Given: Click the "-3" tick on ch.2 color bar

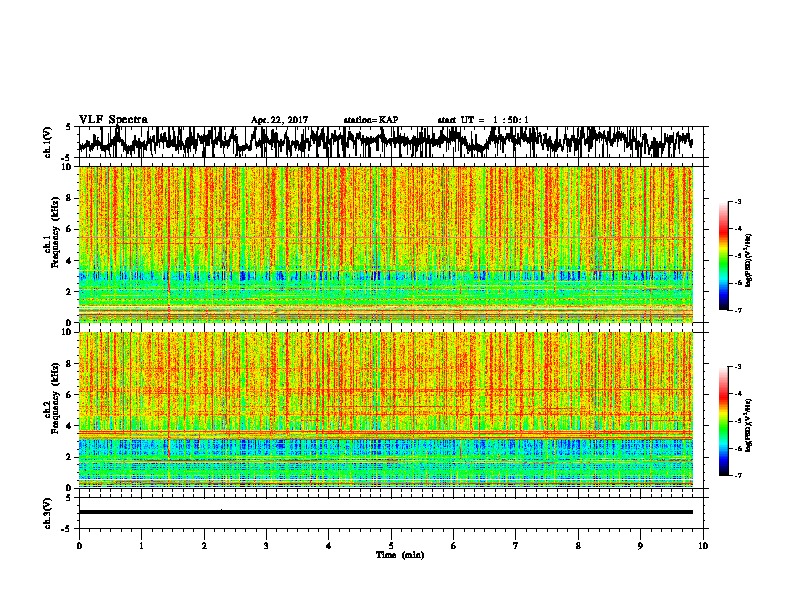Looking at the screenshot, I should tap(738, 367).
